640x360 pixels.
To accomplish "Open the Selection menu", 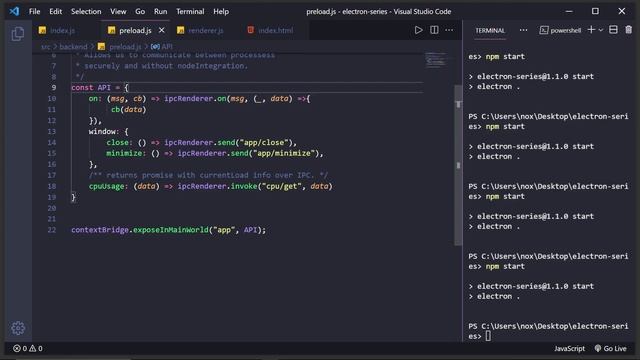I will [86, 11].
